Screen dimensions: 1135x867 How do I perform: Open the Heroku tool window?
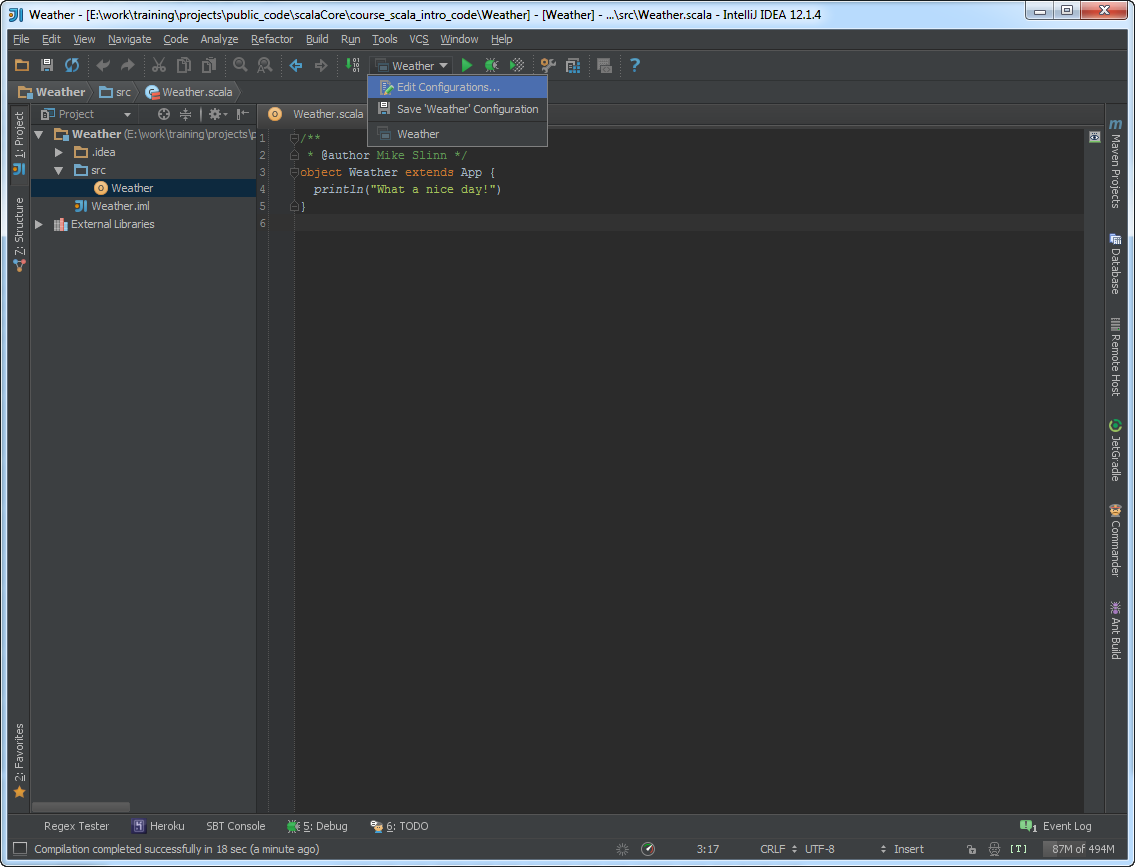point(159,826)
